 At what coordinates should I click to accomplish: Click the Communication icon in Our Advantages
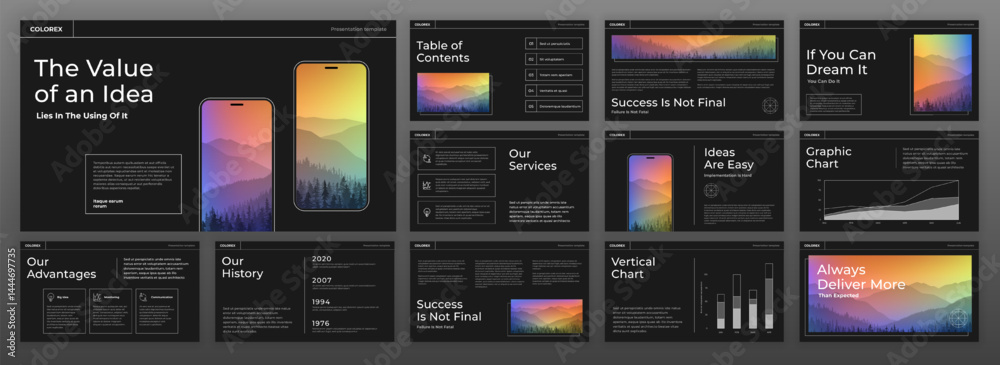[x=144, y=297]
